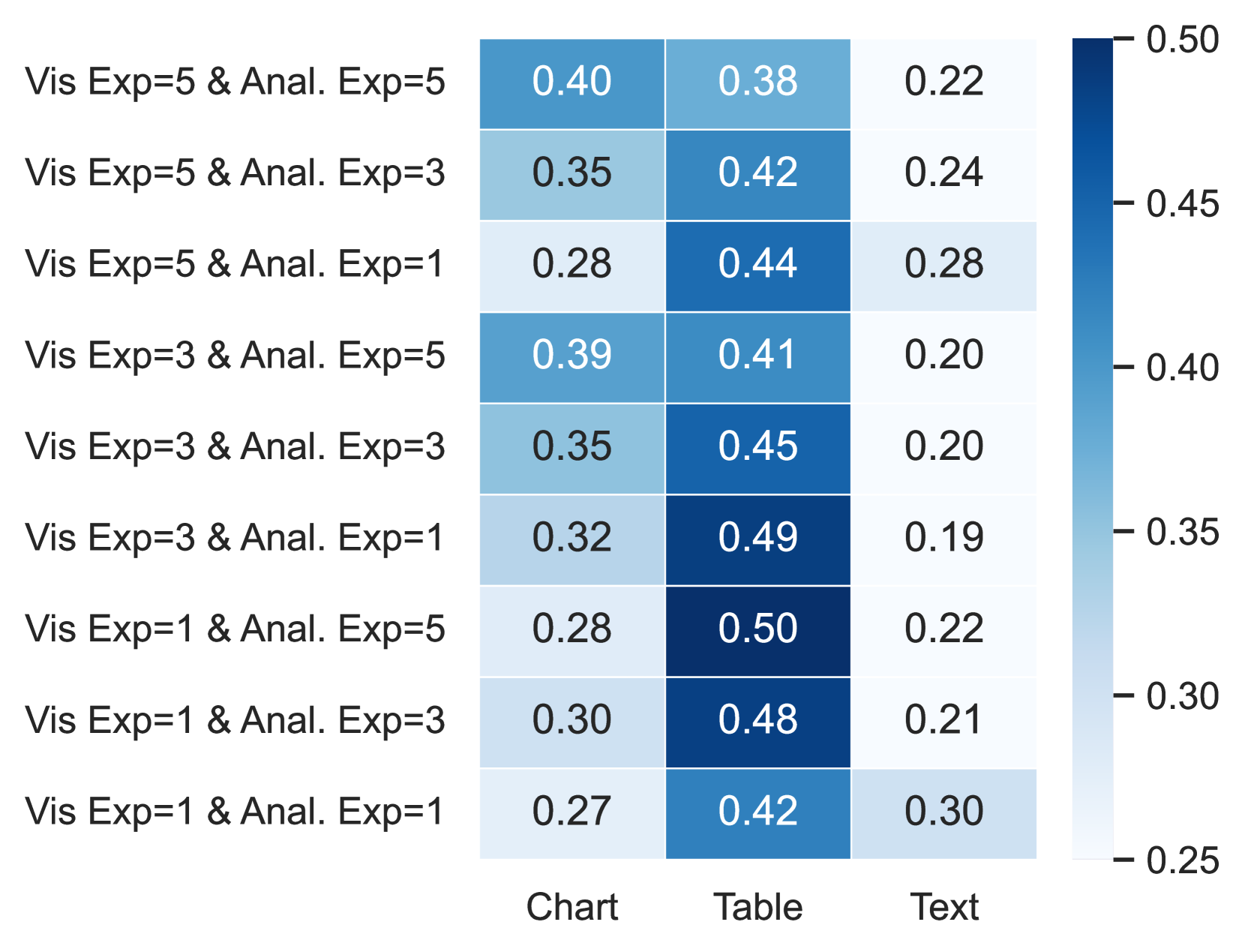
Task: Click the Table column label
Action: coord(757,907)
